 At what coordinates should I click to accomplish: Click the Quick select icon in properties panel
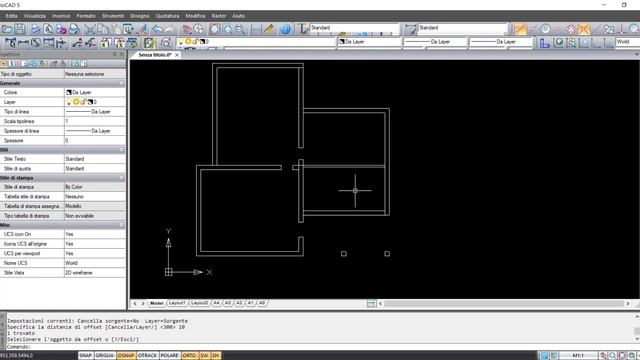coord(42,64)
